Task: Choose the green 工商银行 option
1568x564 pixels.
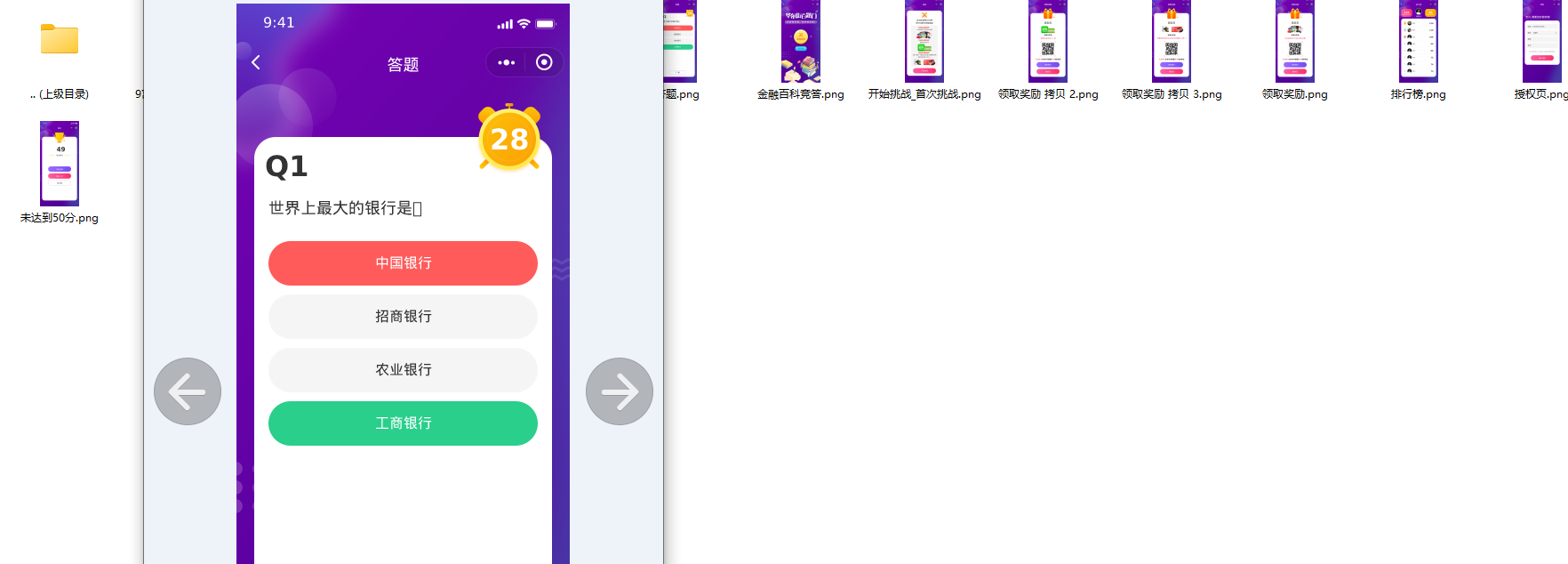Action: [403, 423]
